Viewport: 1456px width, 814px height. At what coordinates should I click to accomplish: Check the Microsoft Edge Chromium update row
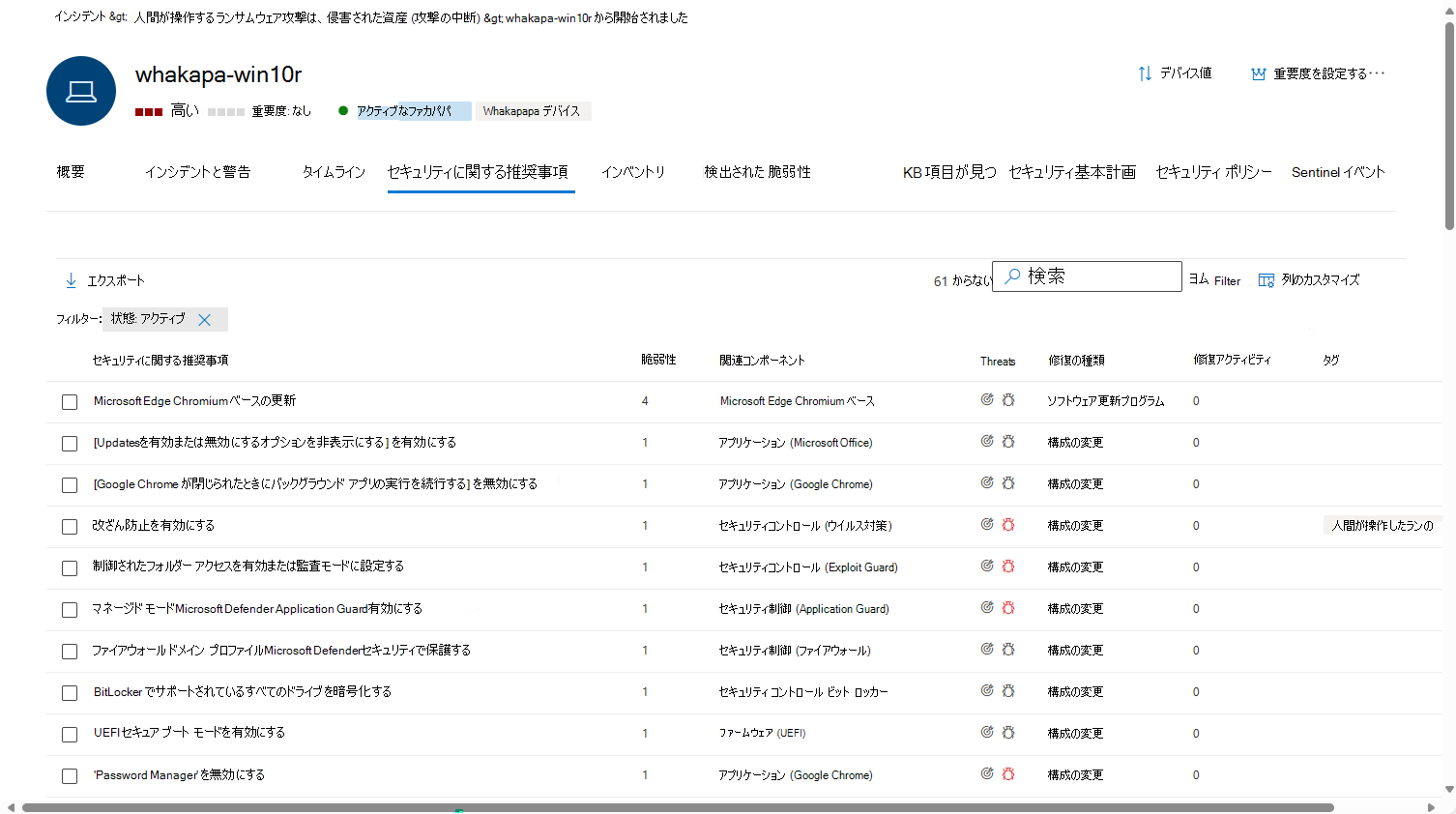70,402
